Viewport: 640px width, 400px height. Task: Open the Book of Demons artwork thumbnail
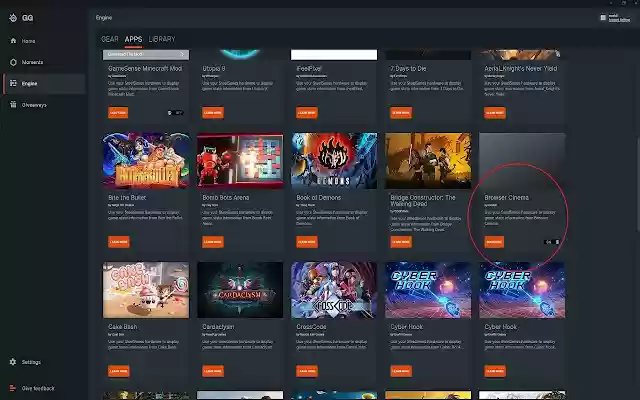point(334,160)
